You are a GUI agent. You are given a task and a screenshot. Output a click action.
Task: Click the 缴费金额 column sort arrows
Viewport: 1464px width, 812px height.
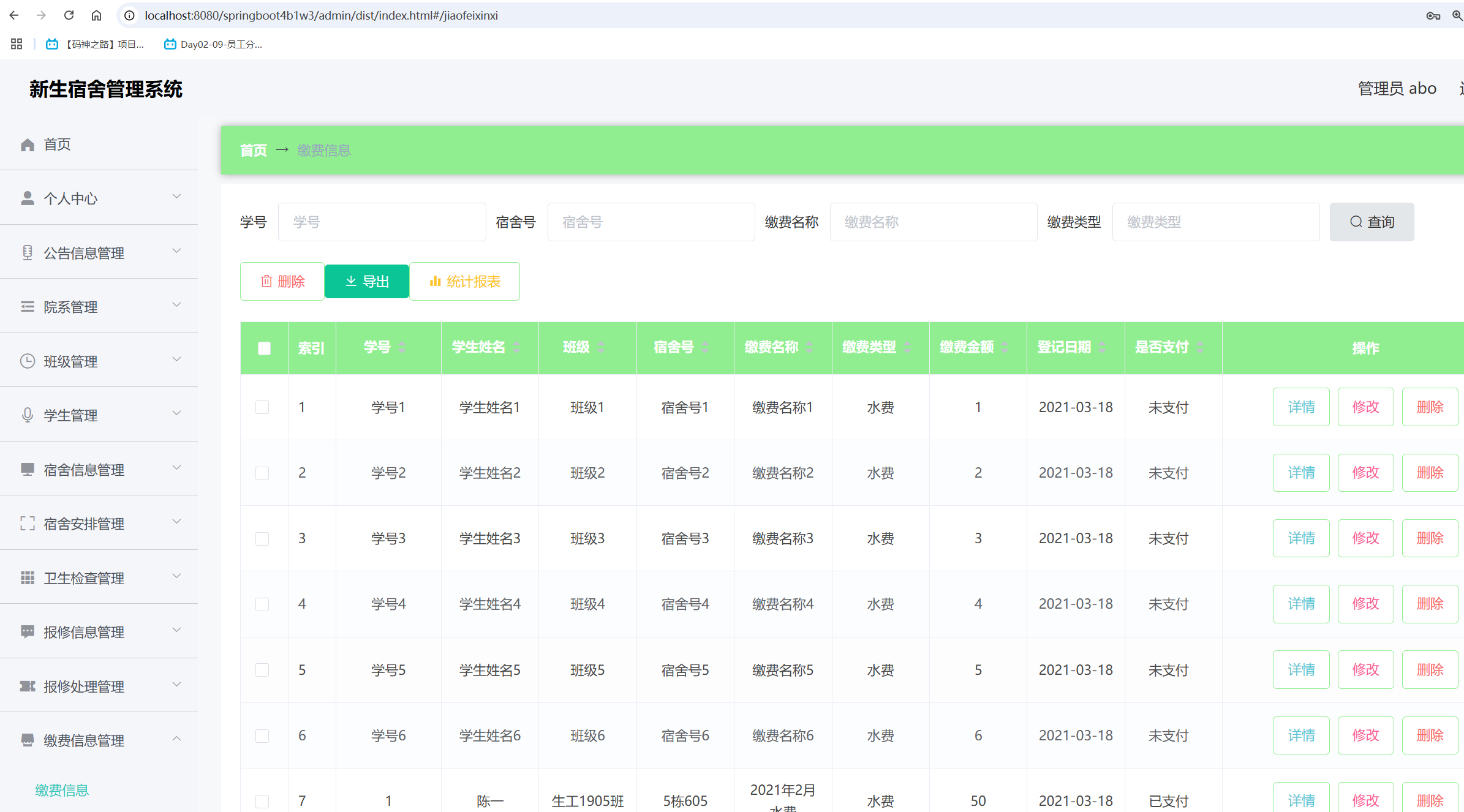pos(1005,347)
